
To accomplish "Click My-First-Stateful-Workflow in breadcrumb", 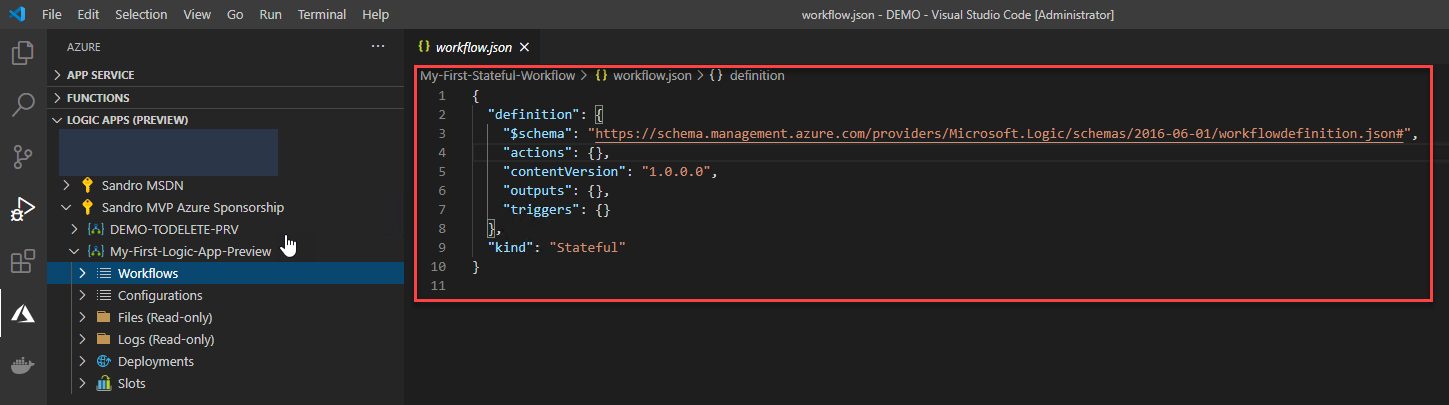I will [x=497, y=75].
